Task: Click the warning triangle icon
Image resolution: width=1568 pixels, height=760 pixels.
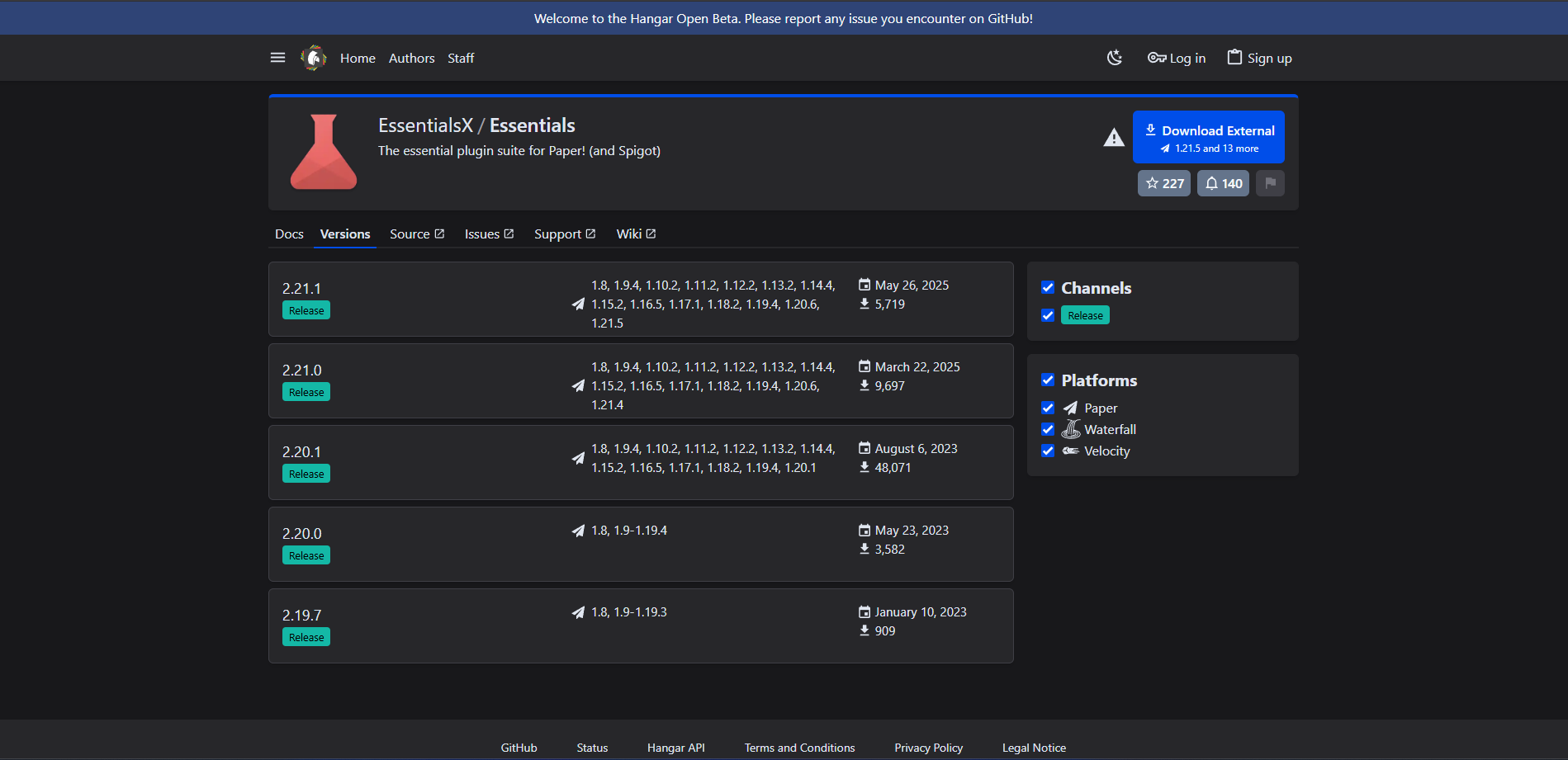Action: tap(1114, 138)
